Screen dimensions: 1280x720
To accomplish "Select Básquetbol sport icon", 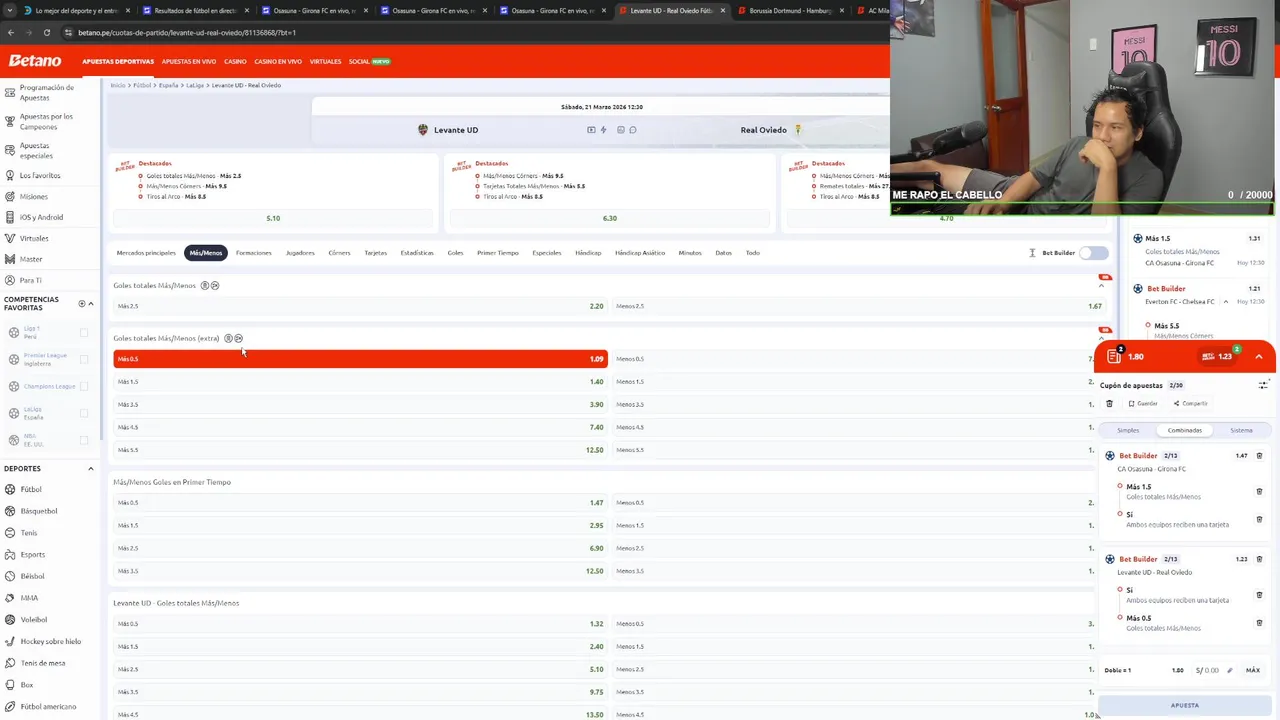I will (x=10, y=511).
